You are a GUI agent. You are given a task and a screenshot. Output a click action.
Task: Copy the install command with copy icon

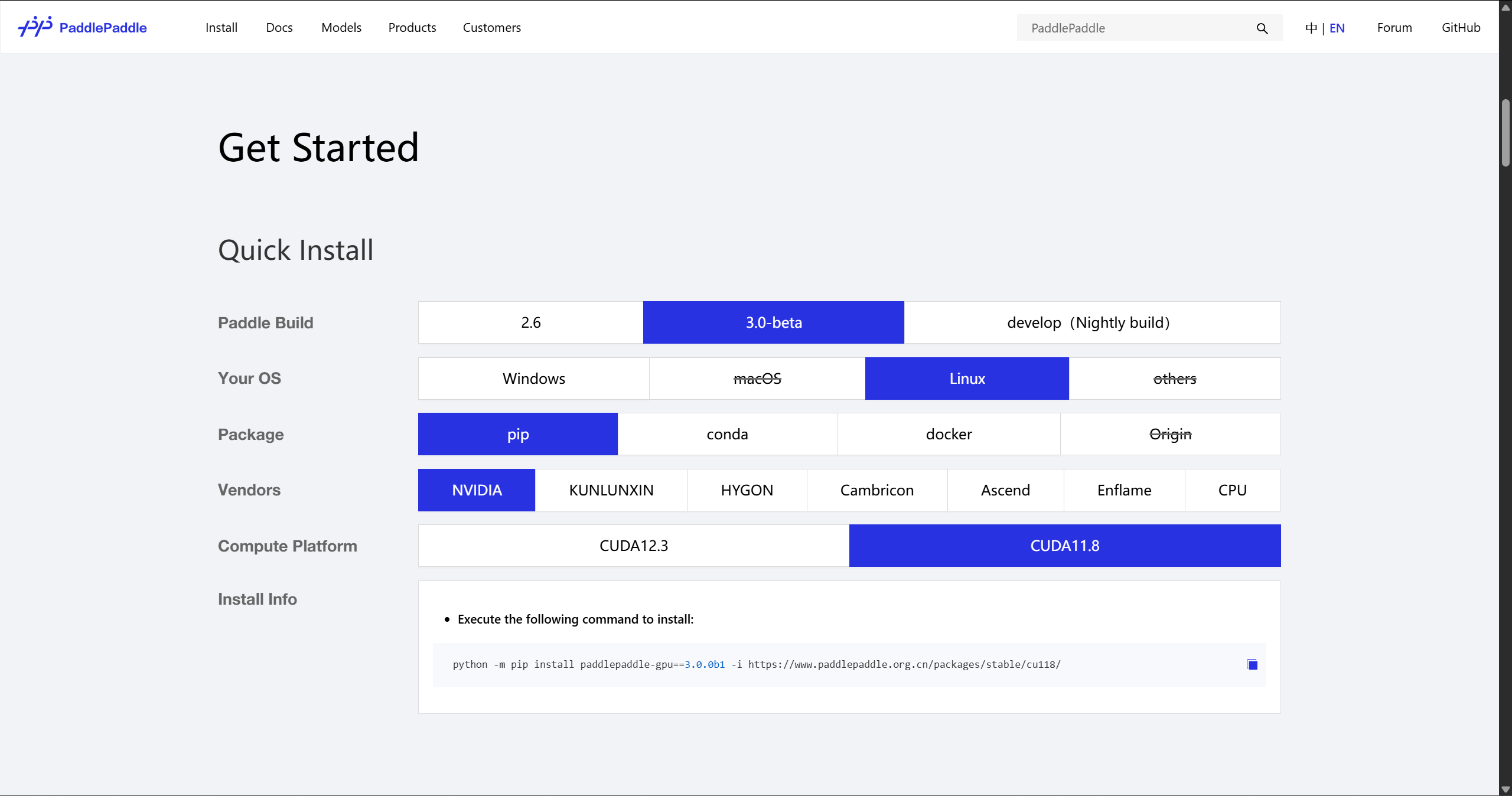pos(1252,664)
